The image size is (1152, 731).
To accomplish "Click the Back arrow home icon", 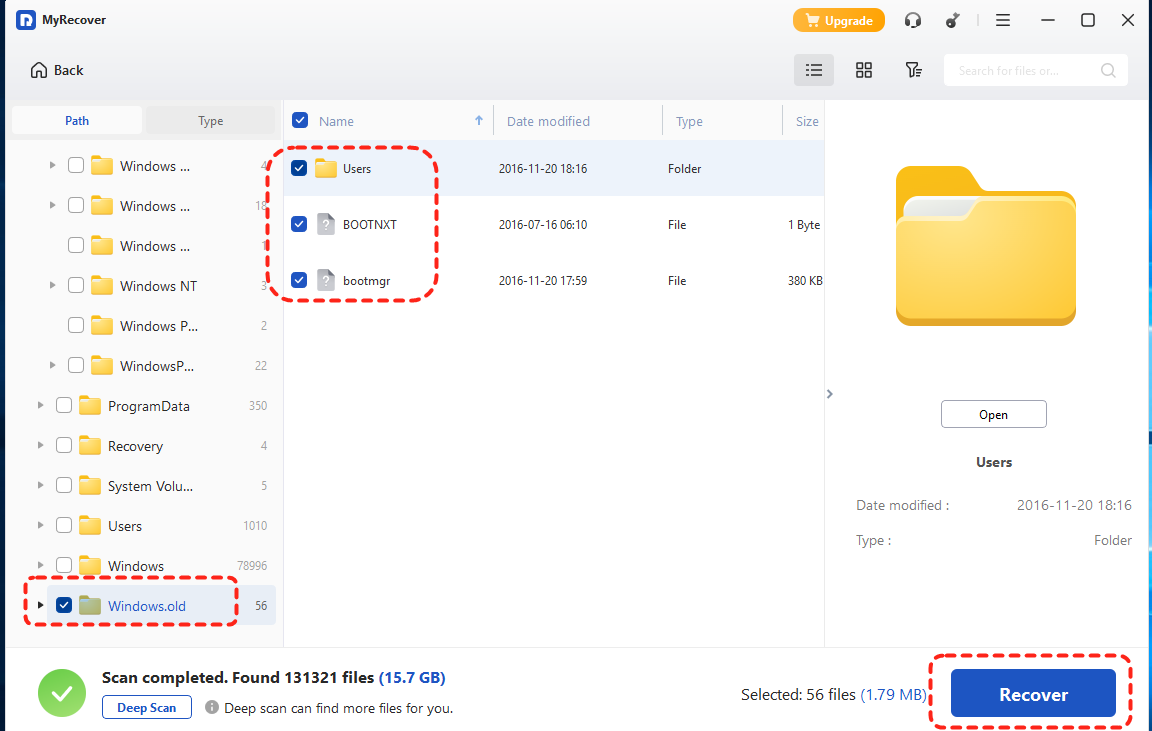I will tap(39, 70).
